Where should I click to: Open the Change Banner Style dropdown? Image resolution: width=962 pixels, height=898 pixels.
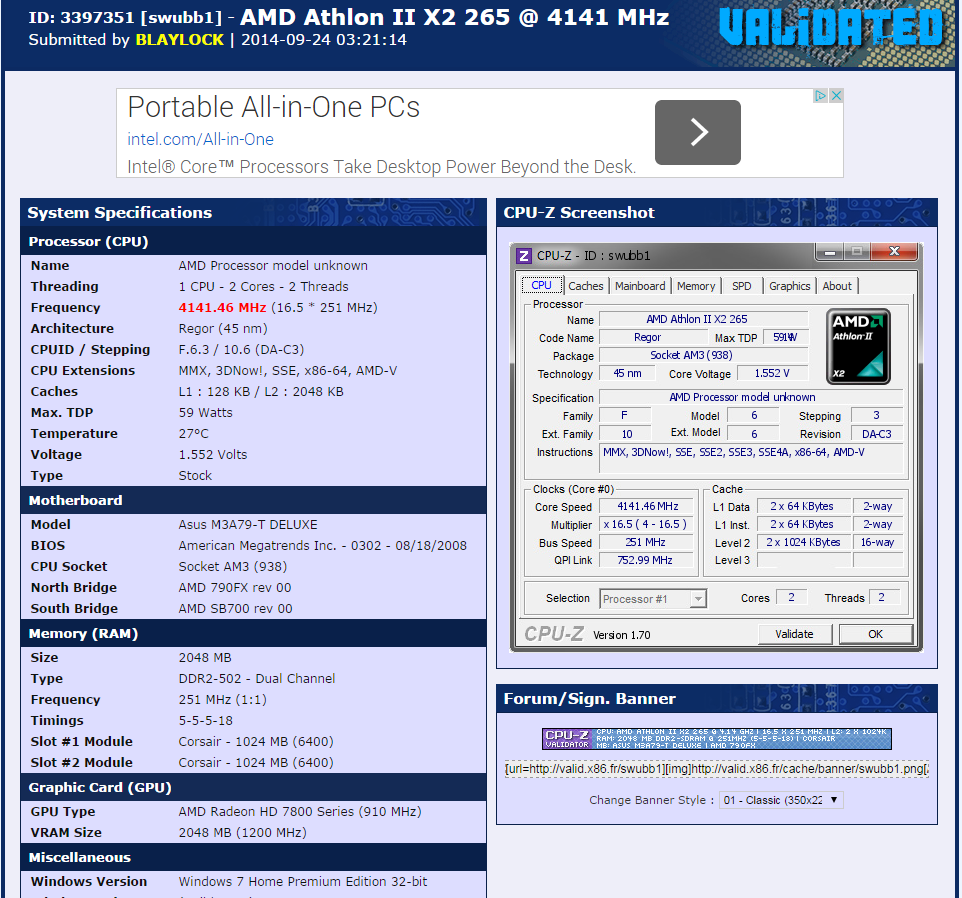pyautogui.click(x=780, y=800)
